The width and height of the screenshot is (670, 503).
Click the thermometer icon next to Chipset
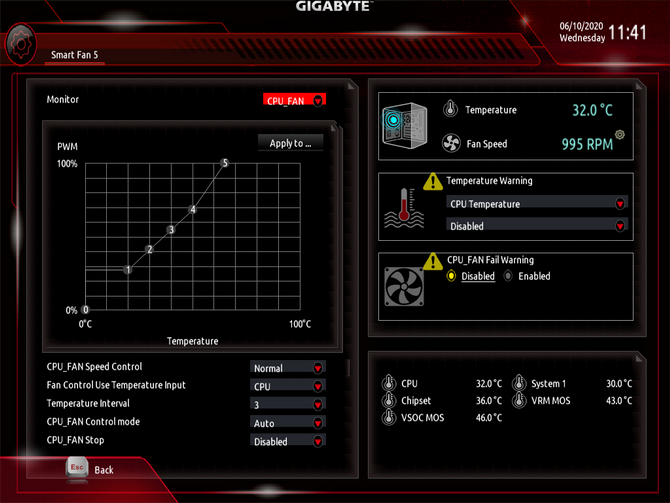click(x=388, y=400)
